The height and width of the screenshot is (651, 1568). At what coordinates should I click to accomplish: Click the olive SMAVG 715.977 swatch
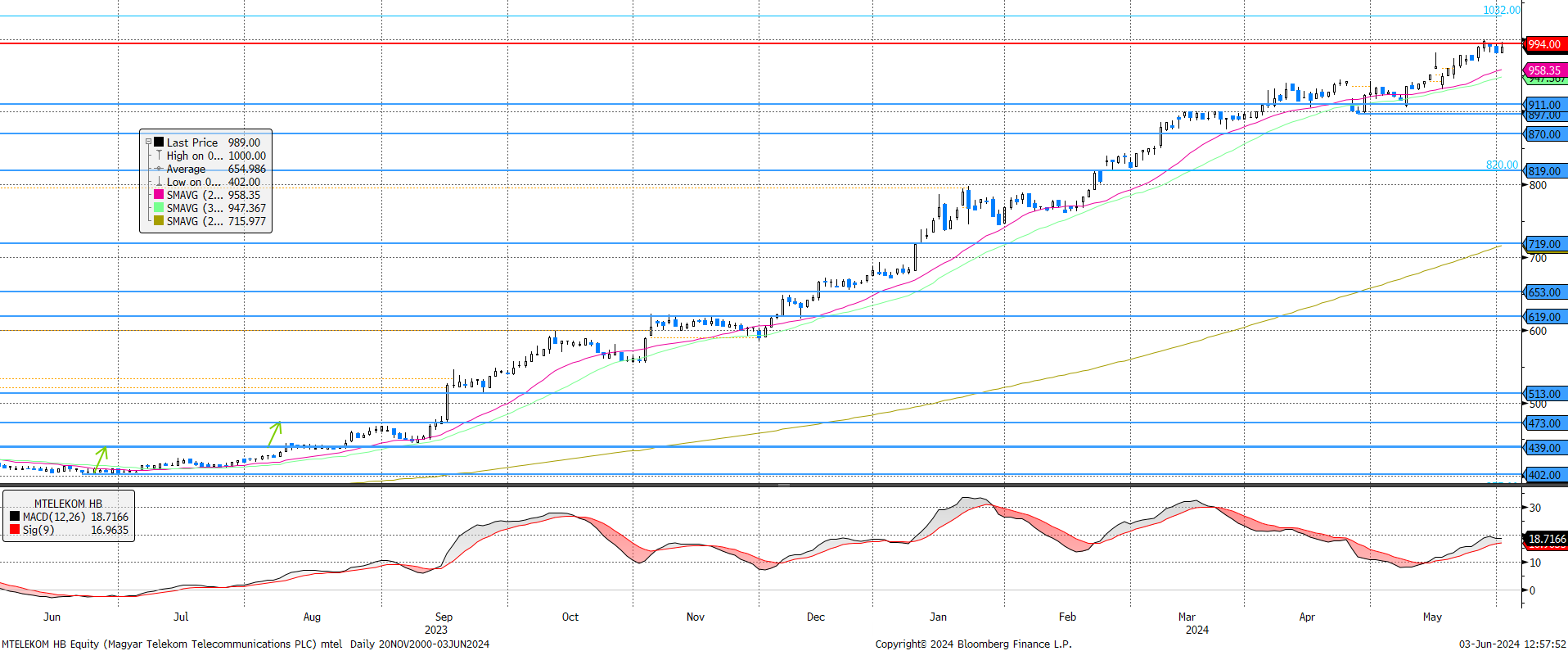pyautogui.click(x=159, y=220)
